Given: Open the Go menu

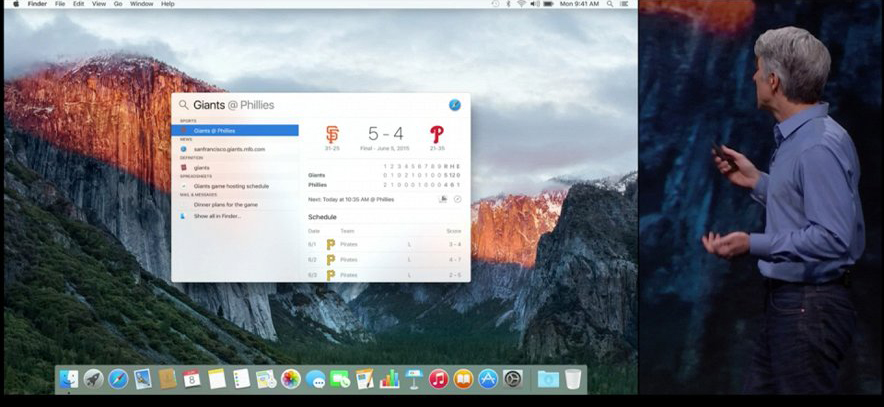Looking at the screenshot, I should (x=118, y=4).
